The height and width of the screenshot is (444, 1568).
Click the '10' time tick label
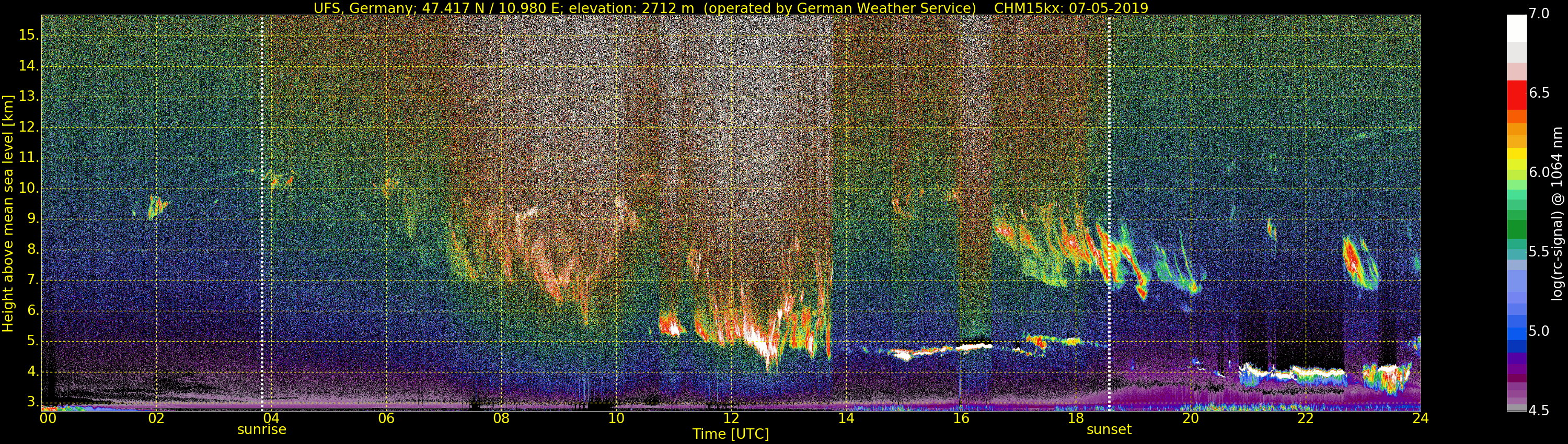pos(616,418)
